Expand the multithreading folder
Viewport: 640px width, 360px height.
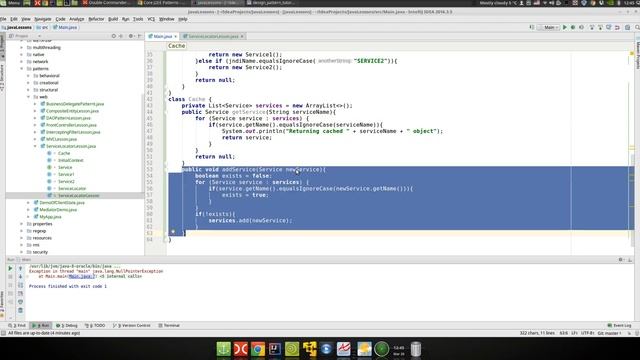22,47
